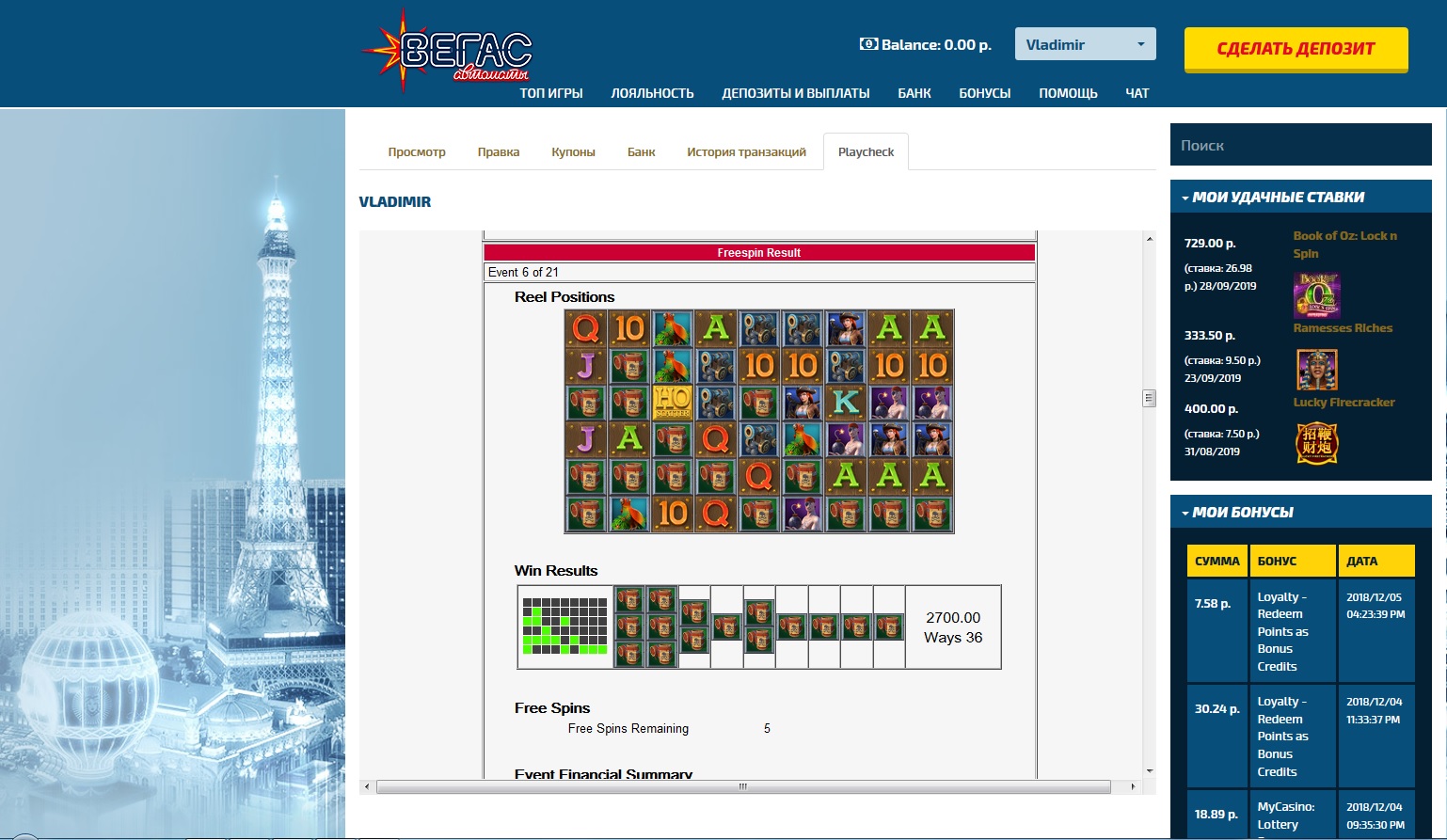Click the СДЕЛАТЬ ДЕПОЗИТ button
Image resolution: width=1447 pixels, height=840 pixels.
click(1296, 49)
